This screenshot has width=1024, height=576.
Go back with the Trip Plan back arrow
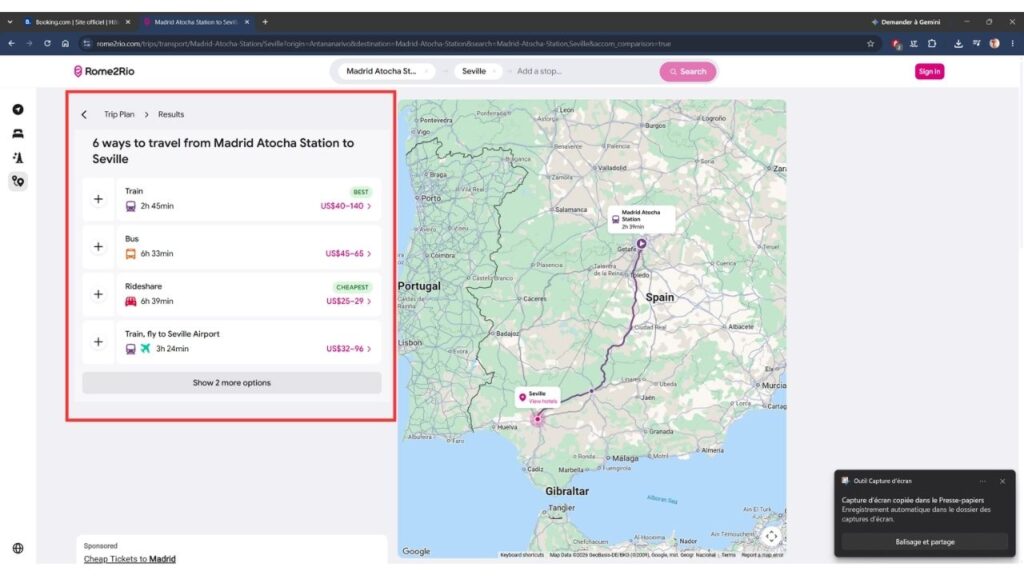pos(84,114)
